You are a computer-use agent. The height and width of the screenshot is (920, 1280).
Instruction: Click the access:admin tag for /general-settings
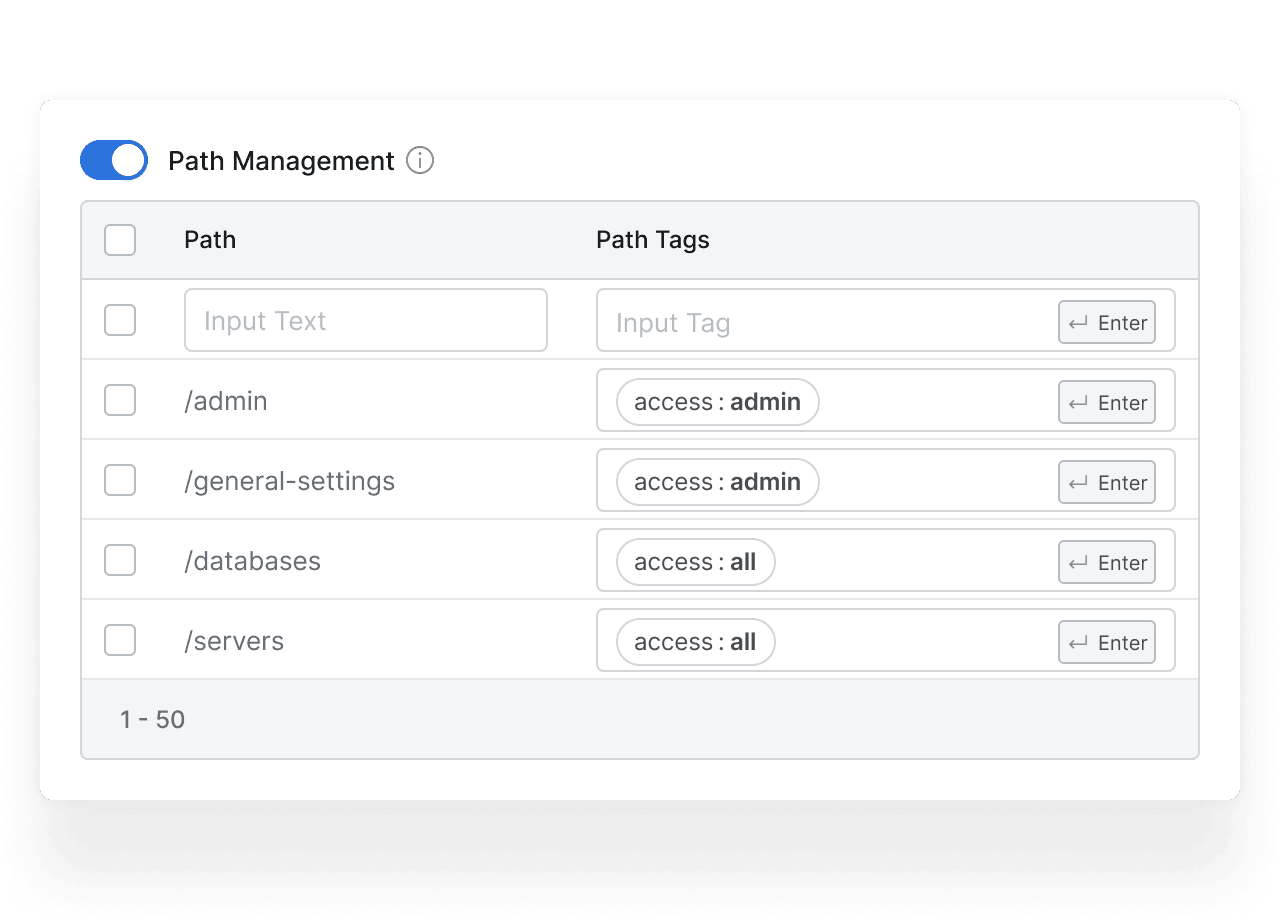tap(717, 482)
